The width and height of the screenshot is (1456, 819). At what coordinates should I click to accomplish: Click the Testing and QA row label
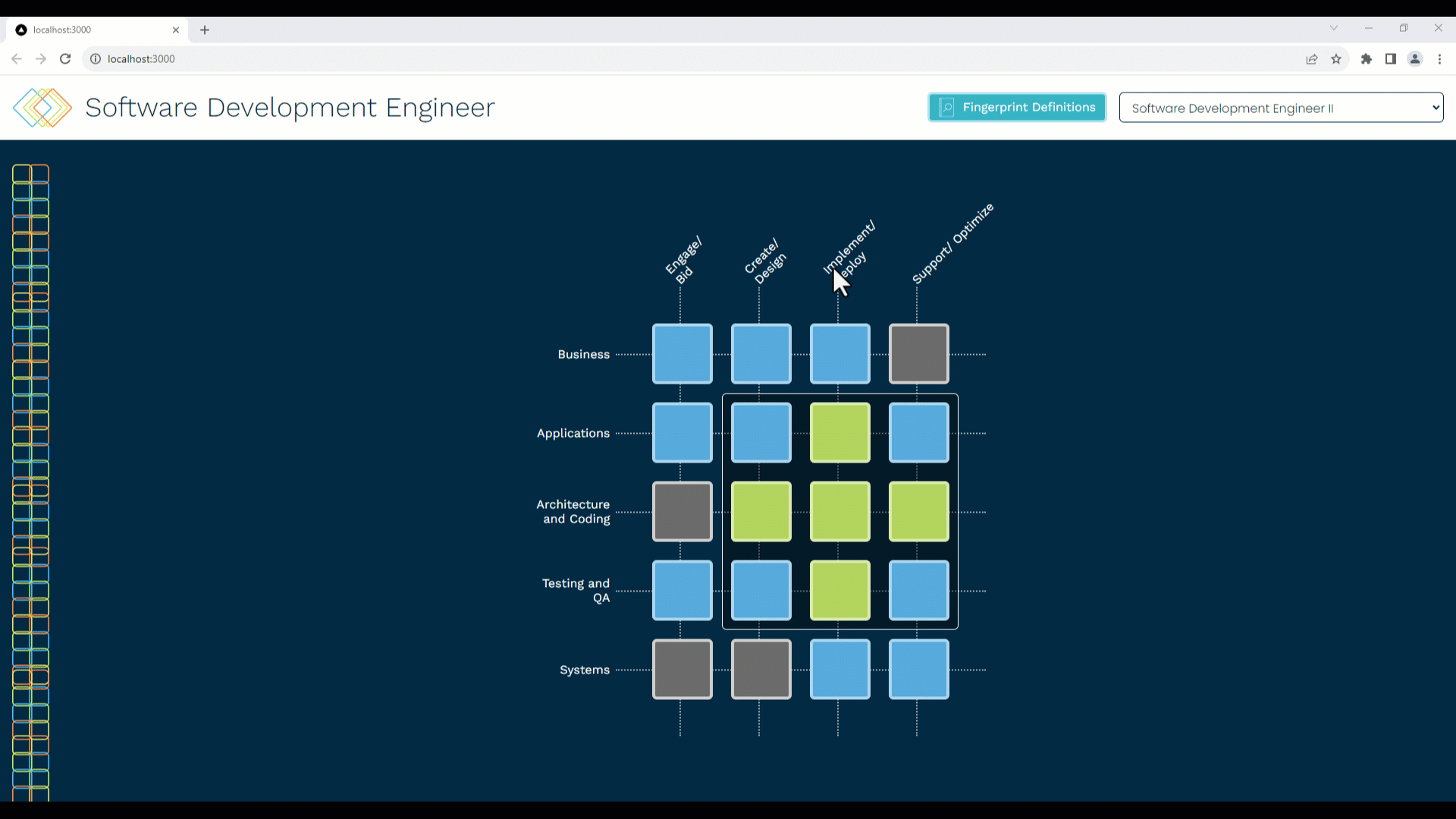pos(576,590)
